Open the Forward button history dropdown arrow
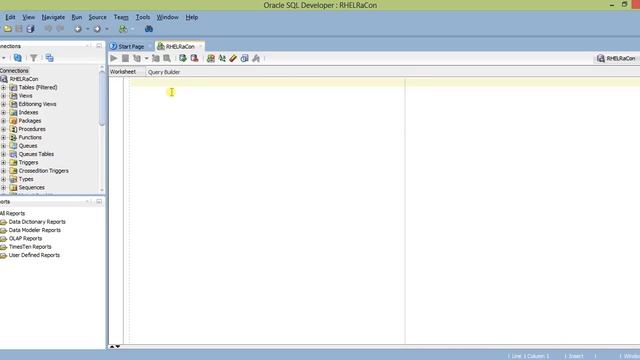This screenshot has width=640, height=360. [x=107, y=29]
